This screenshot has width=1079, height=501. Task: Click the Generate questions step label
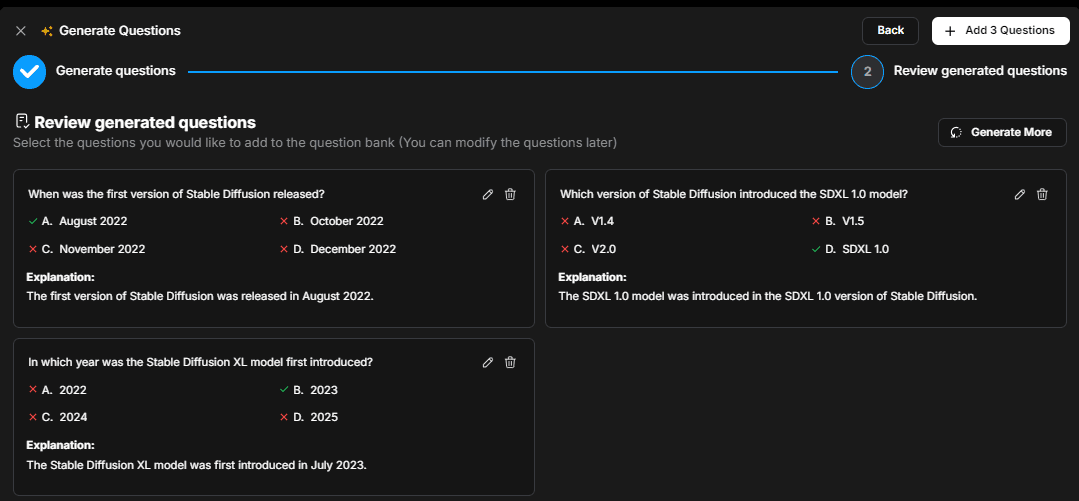(x=116, y=71)
